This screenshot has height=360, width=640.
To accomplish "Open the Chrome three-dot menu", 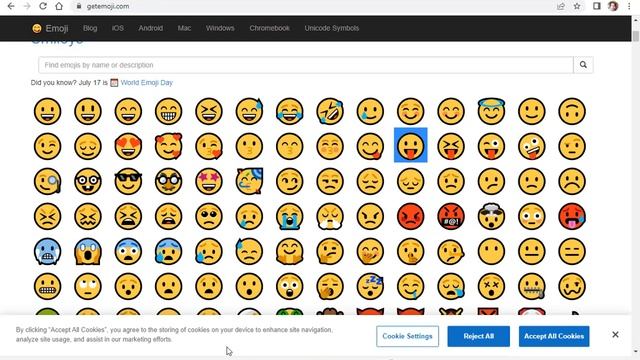I will point(629,6).
